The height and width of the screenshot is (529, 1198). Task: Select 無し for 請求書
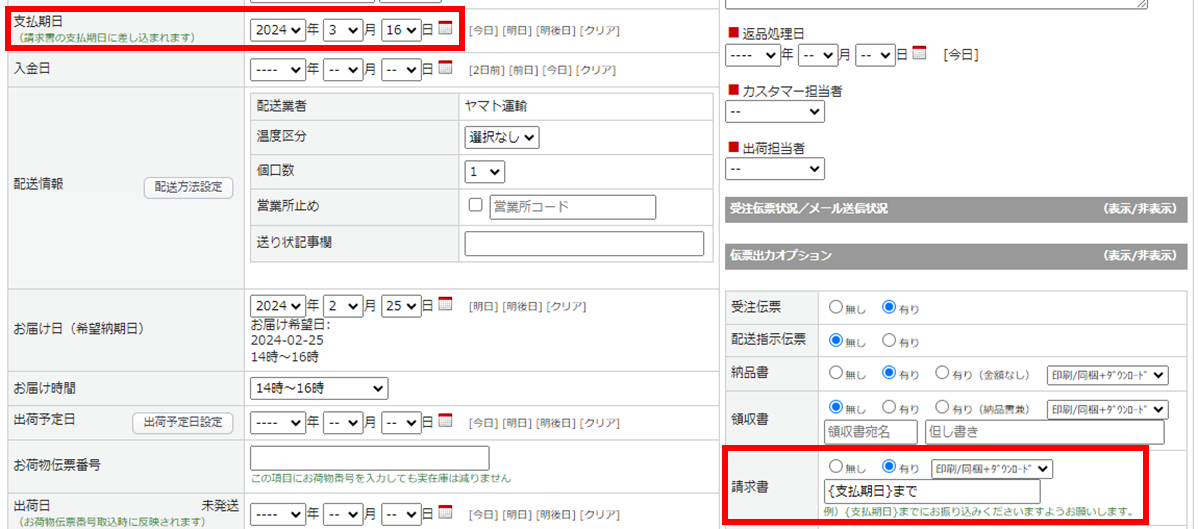coord(835,466)
